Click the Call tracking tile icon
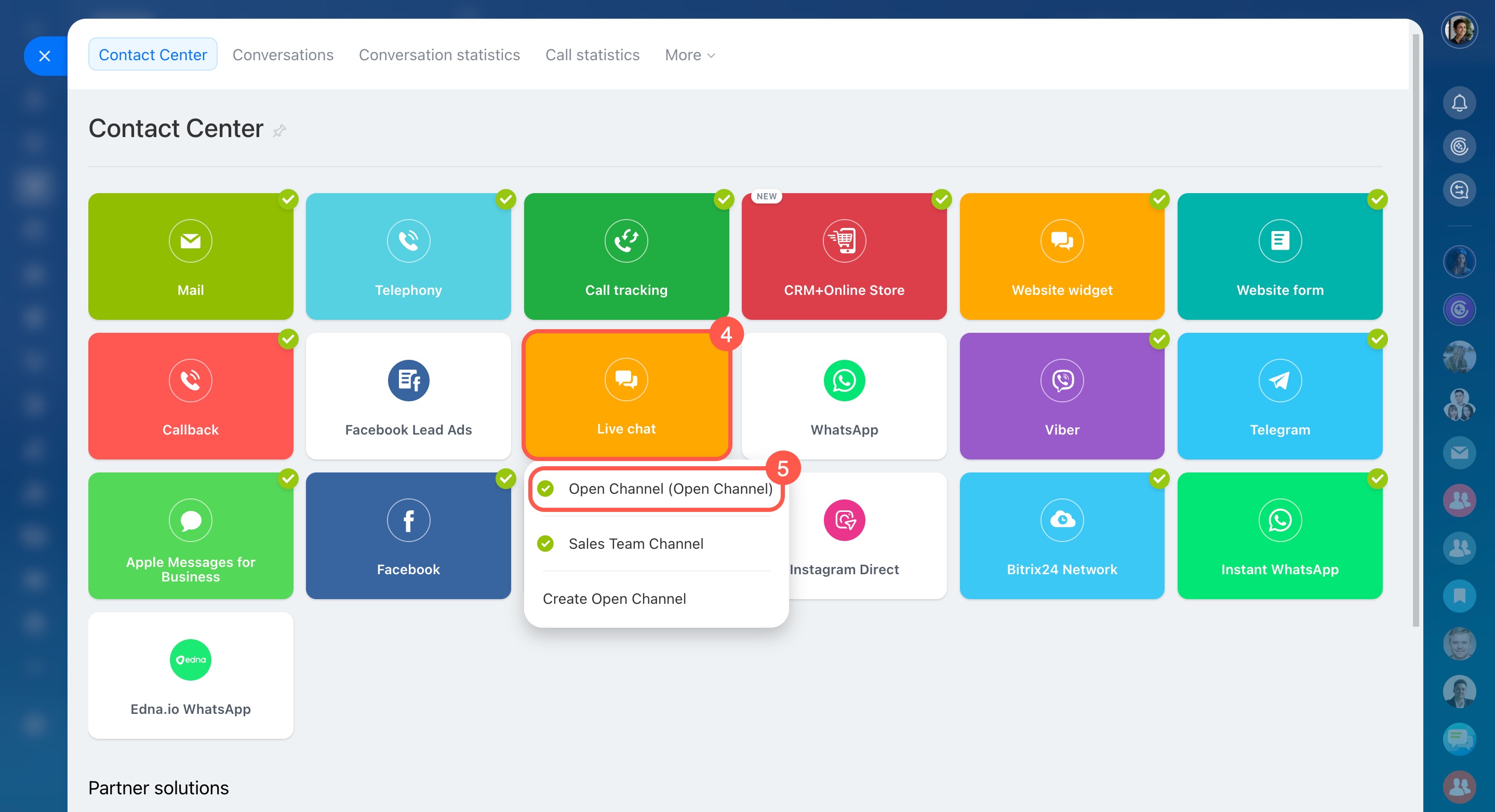Image resolution: width=1495 pixels, height=812 pixels. pyautogui.click(x=626, y=241)
